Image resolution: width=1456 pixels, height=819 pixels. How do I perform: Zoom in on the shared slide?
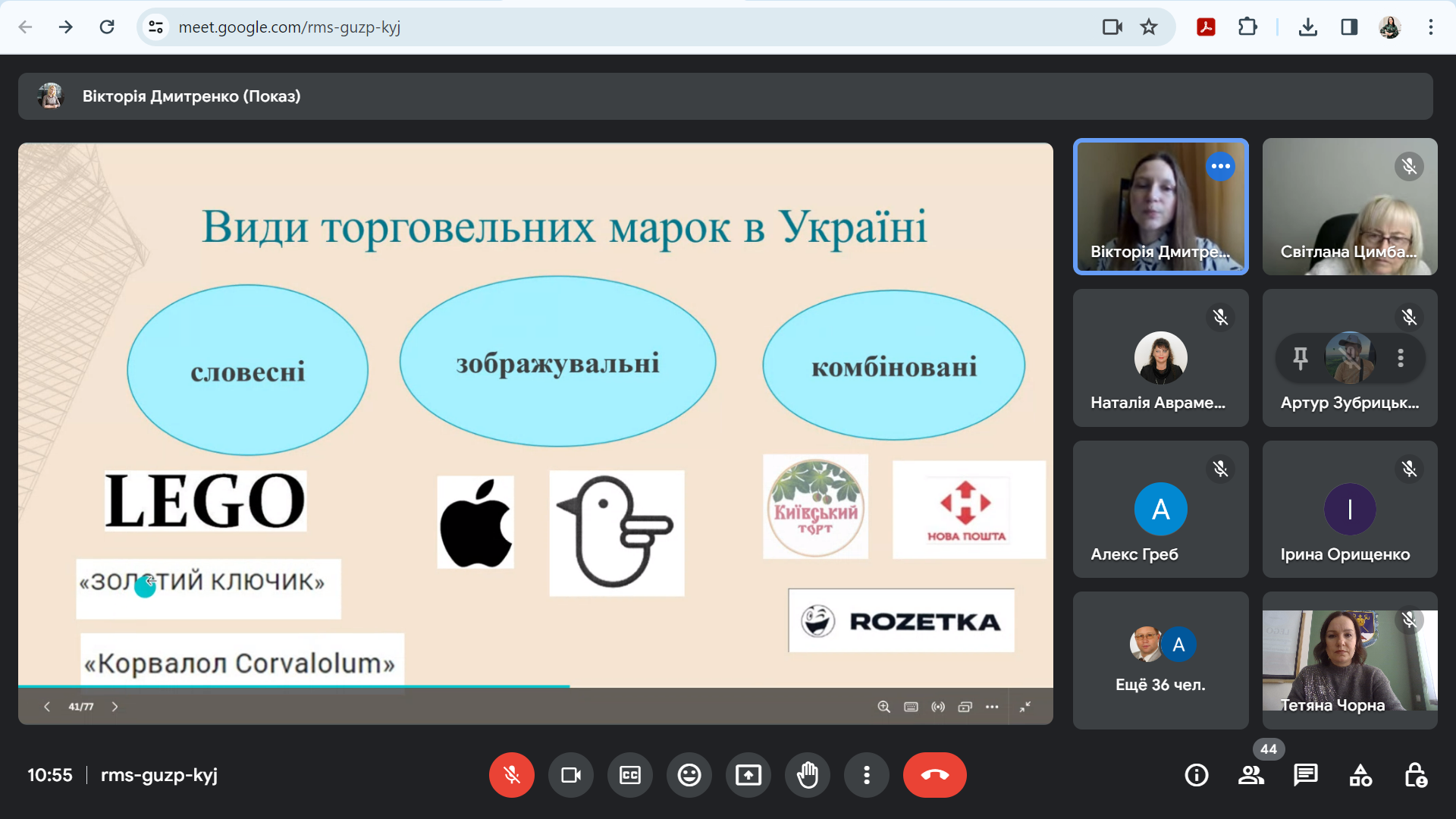tap(883, 707)
